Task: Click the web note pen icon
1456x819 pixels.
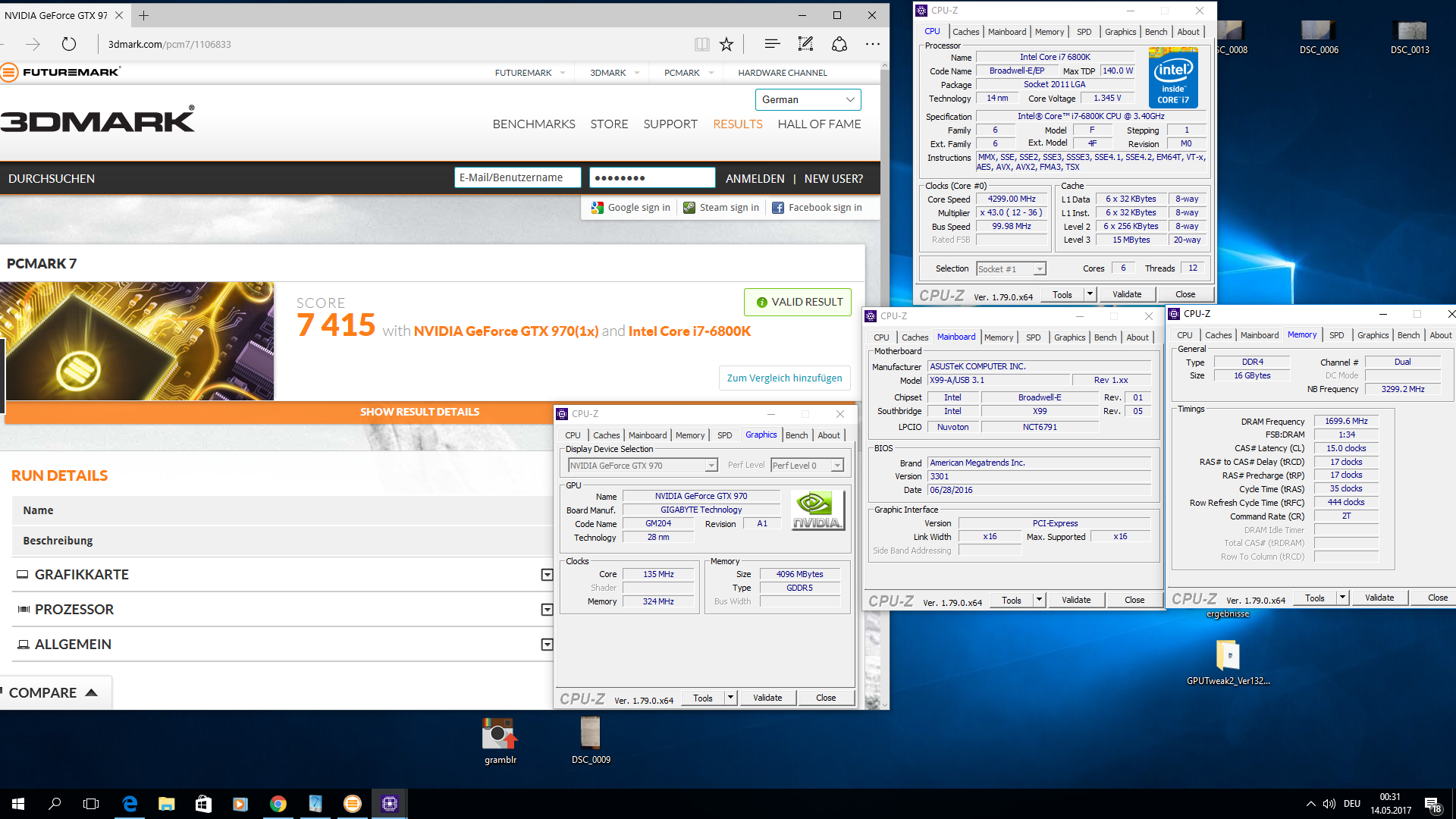Action: pos(805,44)
